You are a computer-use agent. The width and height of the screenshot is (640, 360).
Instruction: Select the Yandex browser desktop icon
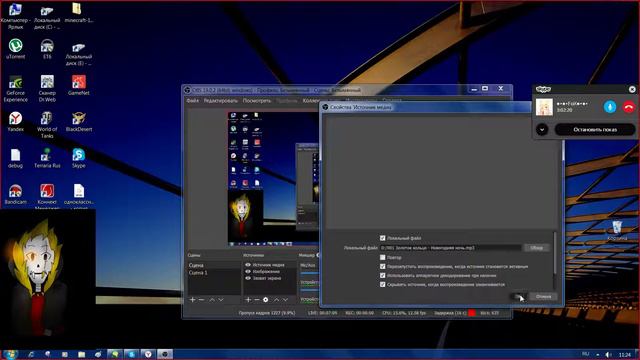click(x=16, y=121)
